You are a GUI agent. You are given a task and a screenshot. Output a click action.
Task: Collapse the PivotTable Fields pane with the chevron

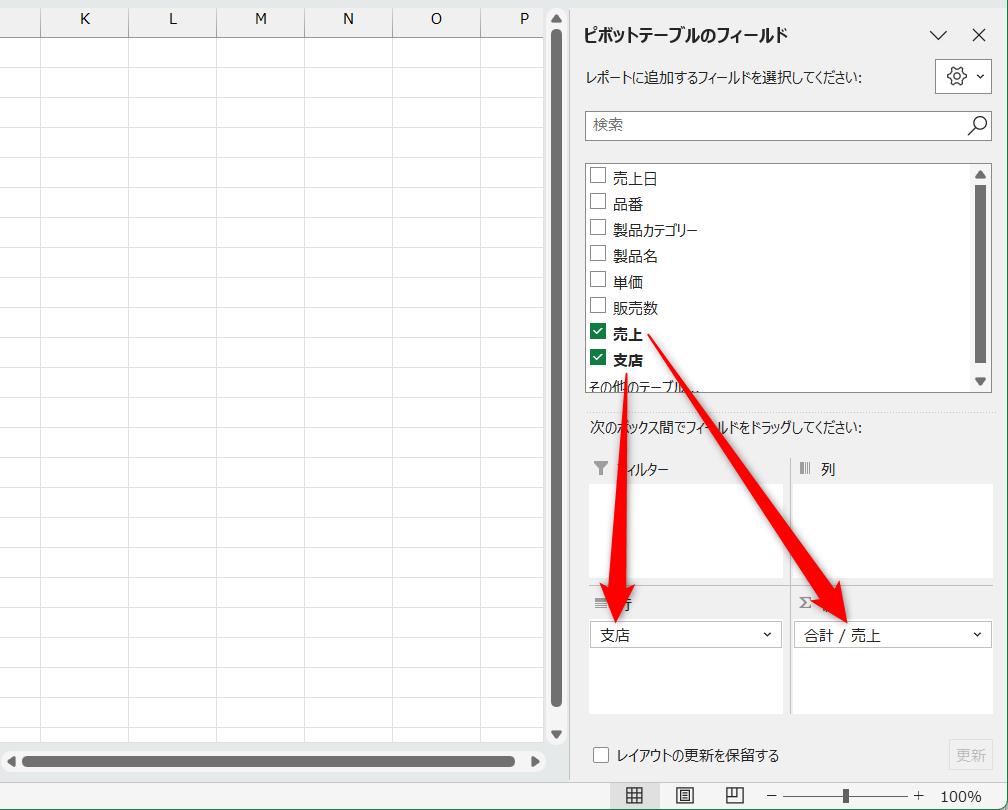pyautogui.click(x=938, y=35)
